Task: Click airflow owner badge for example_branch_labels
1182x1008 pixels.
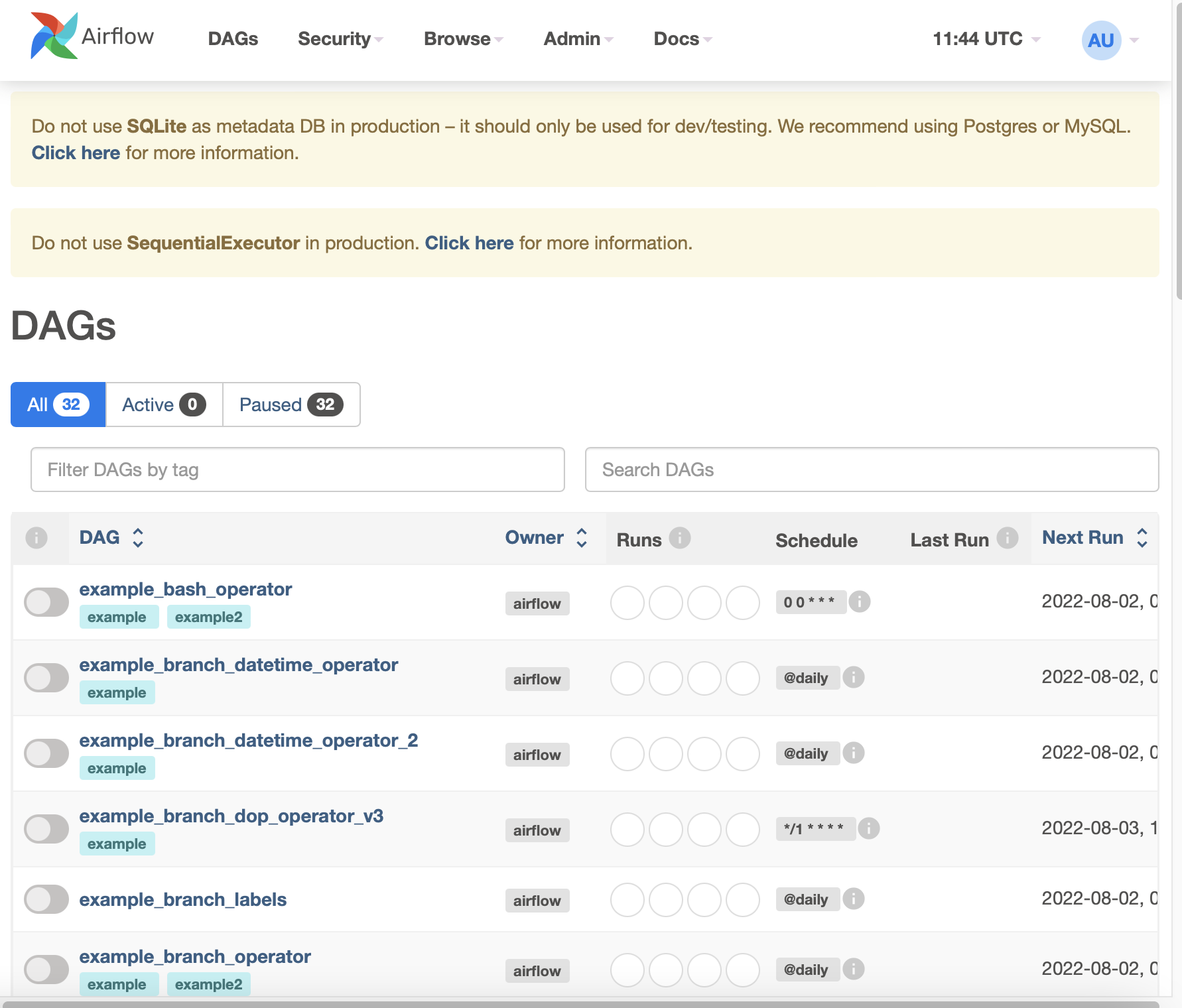Action: tap(537, 901)
